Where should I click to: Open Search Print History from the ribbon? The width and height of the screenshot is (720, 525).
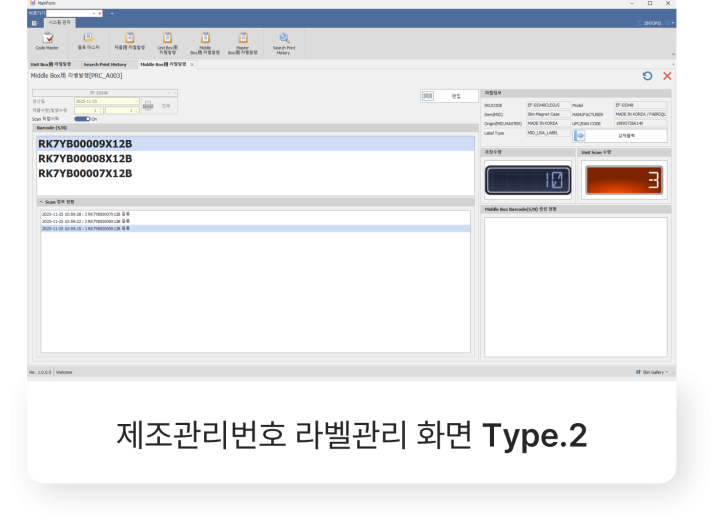coord(284,43)
